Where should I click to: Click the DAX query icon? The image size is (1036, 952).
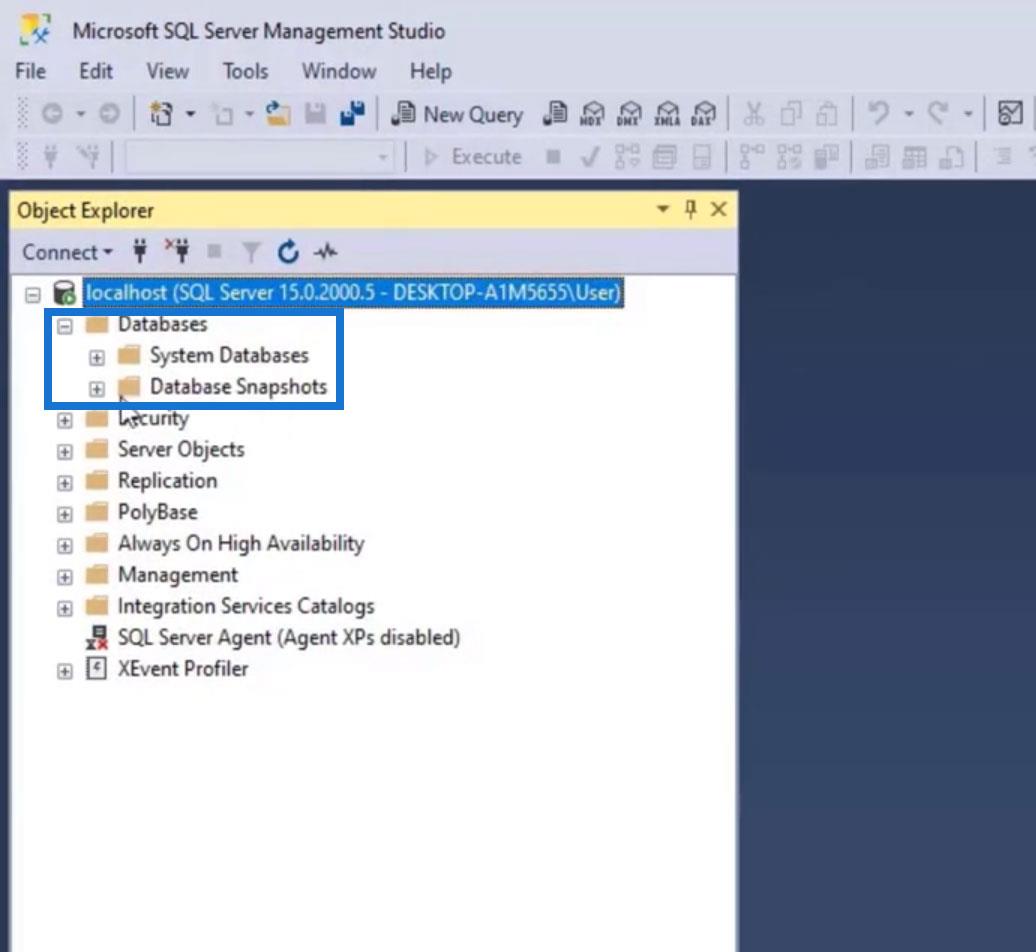704,114
